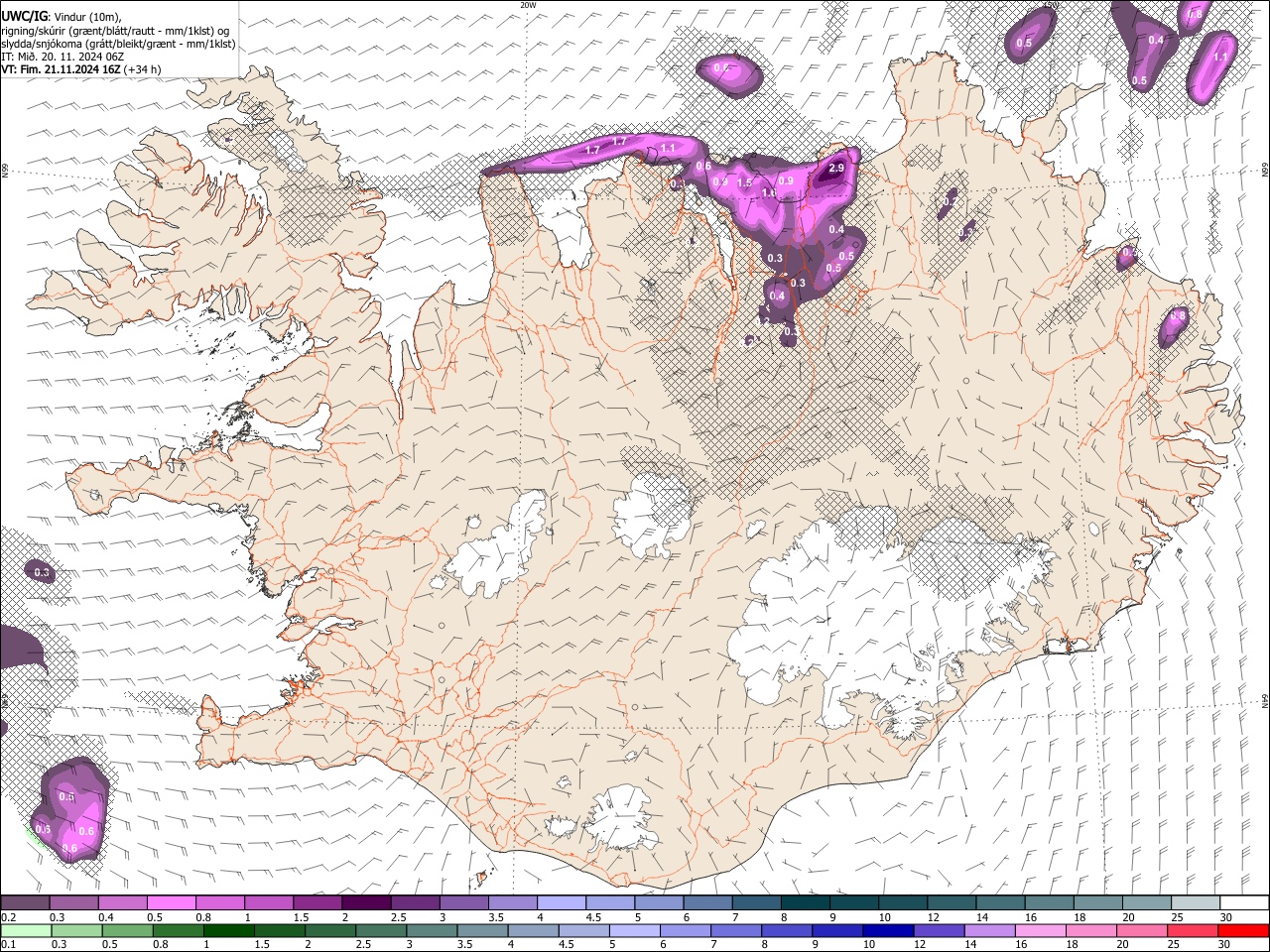Click the 'rigning/skúrir' legend description line

pos(116,31)
